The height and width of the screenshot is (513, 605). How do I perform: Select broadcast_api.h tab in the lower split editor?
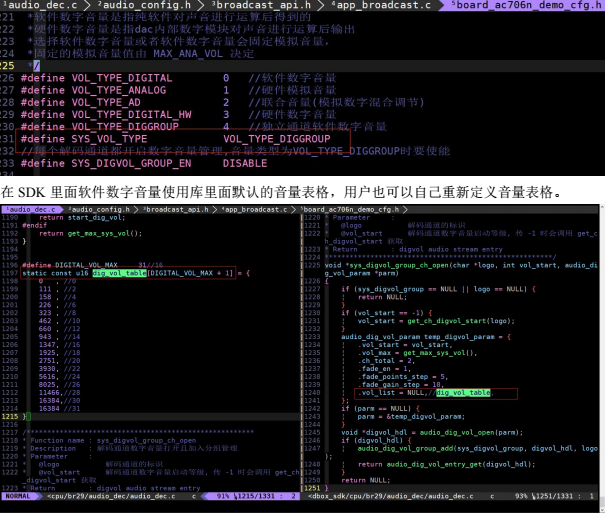[x=176, y=209]
